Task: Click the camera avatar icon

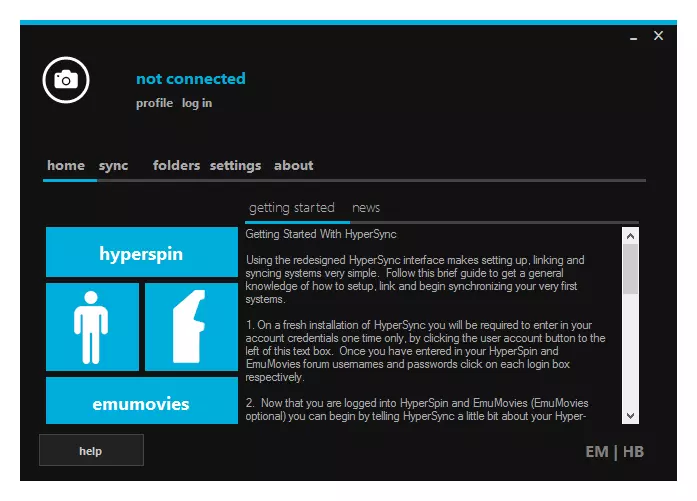Action: [66, 79]
